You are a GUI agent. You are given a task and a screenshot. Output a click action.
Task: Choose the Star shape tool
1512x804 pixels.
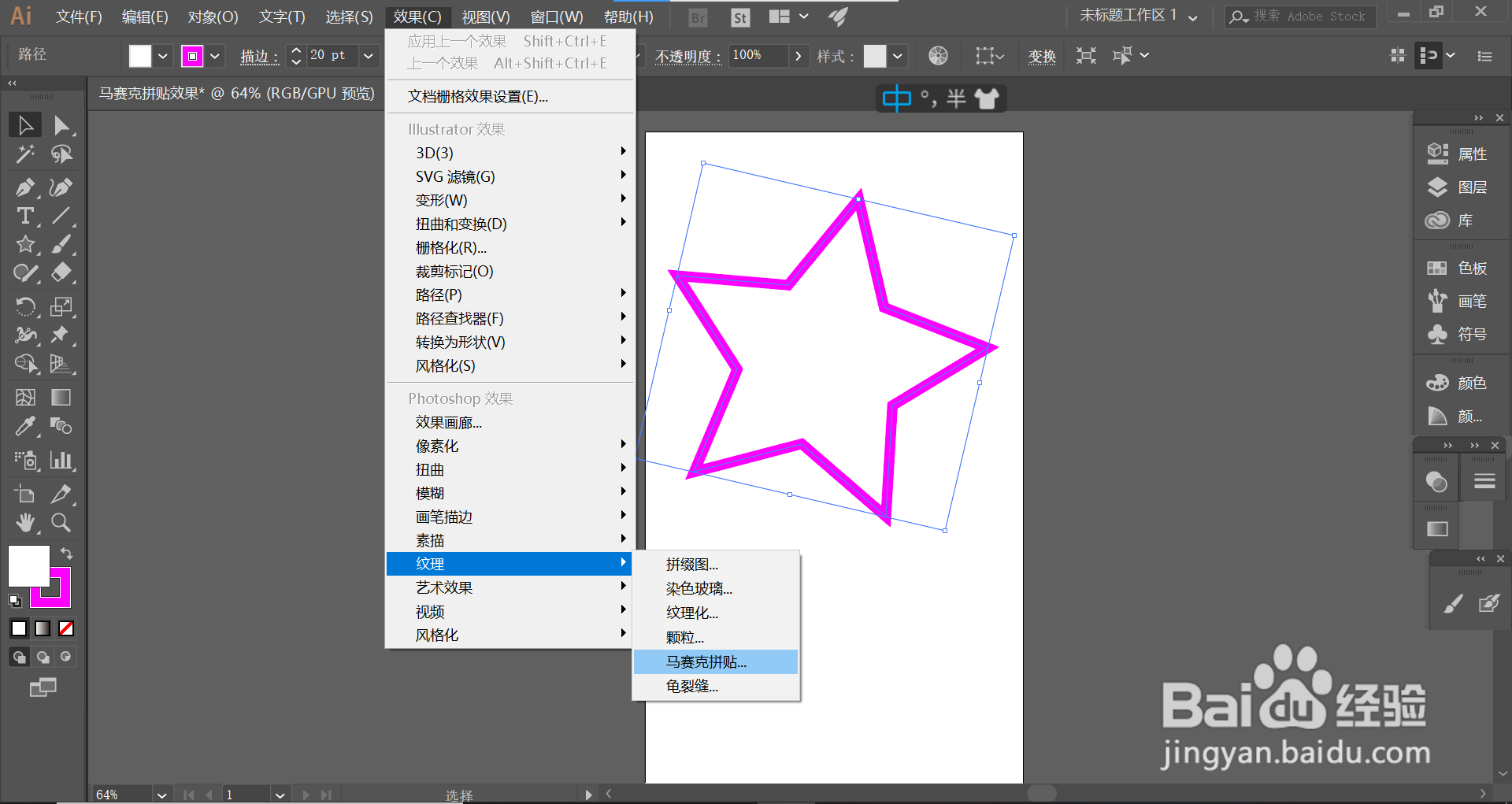[25, 244]
